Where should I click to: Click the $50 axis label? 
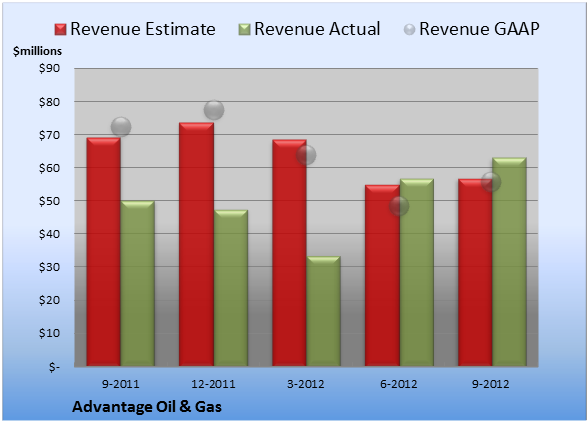49,201
